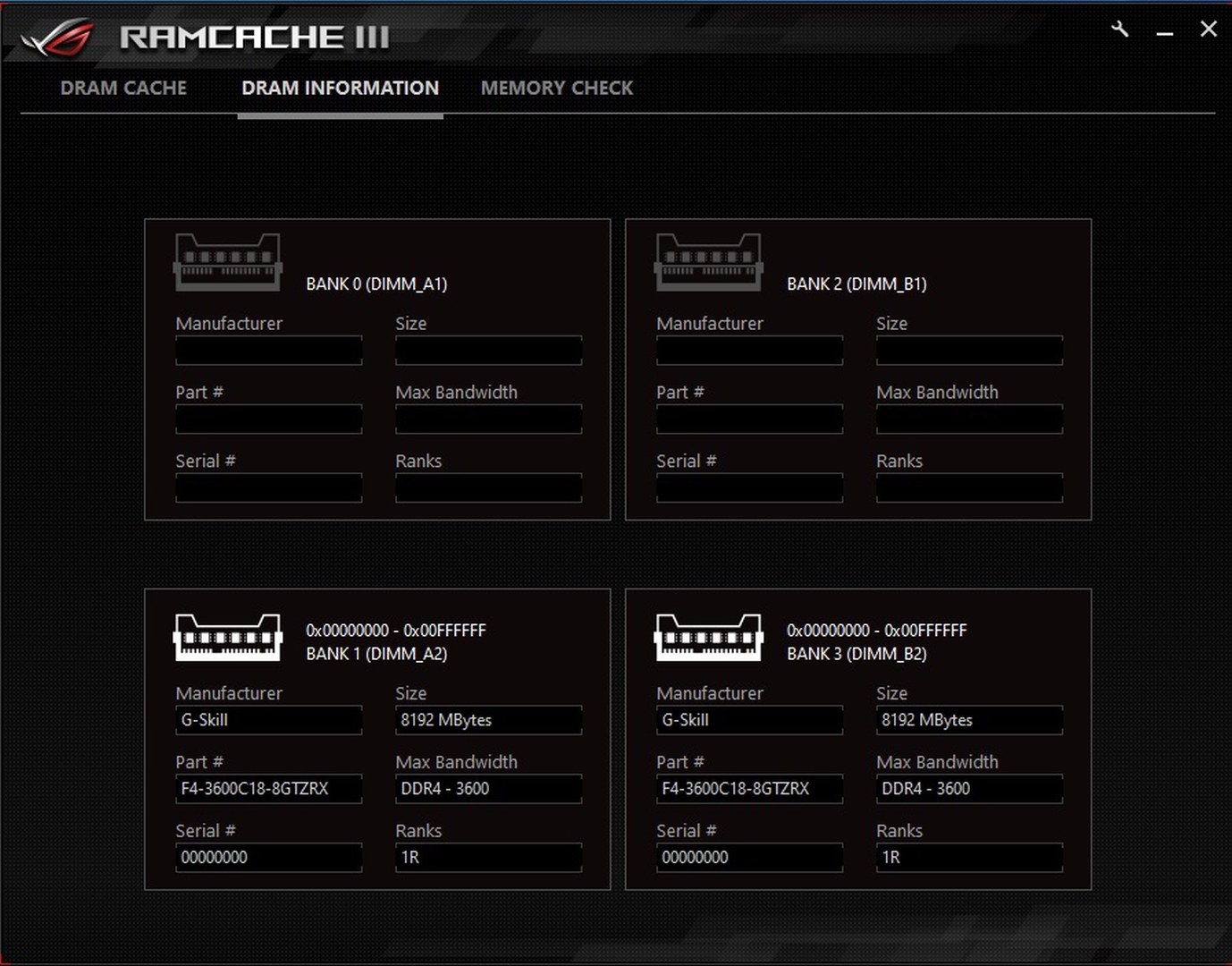Click the empty BANK 0 Part # field
The width and height of the screenshot is (1232, 966).
pyautogui.click(x=269, y=419)
